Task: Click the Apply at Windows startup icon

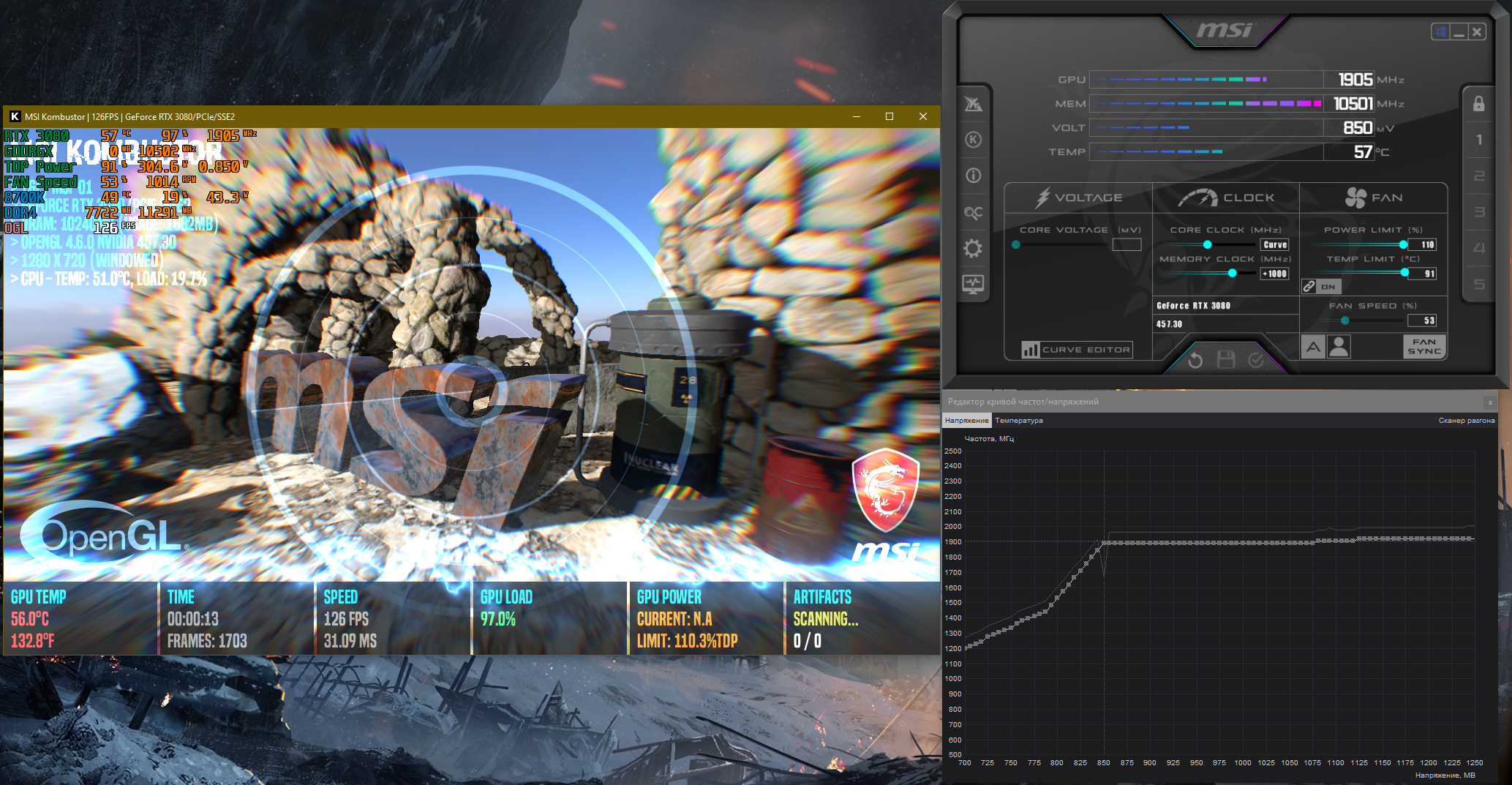Action: pos(1440,31)
